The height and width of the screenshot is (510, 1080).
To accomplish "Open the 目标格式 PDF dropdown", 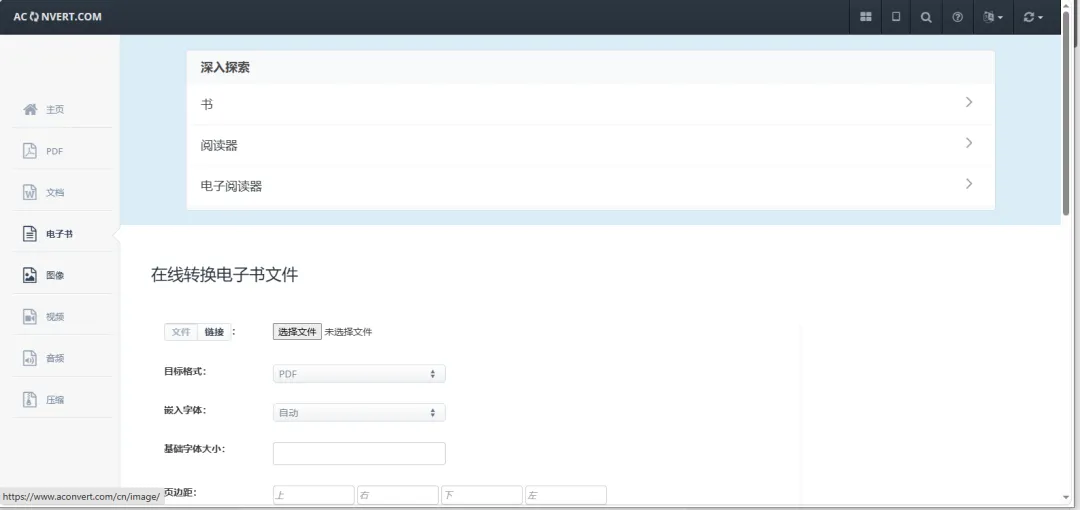I will click(x=359, y=374).
